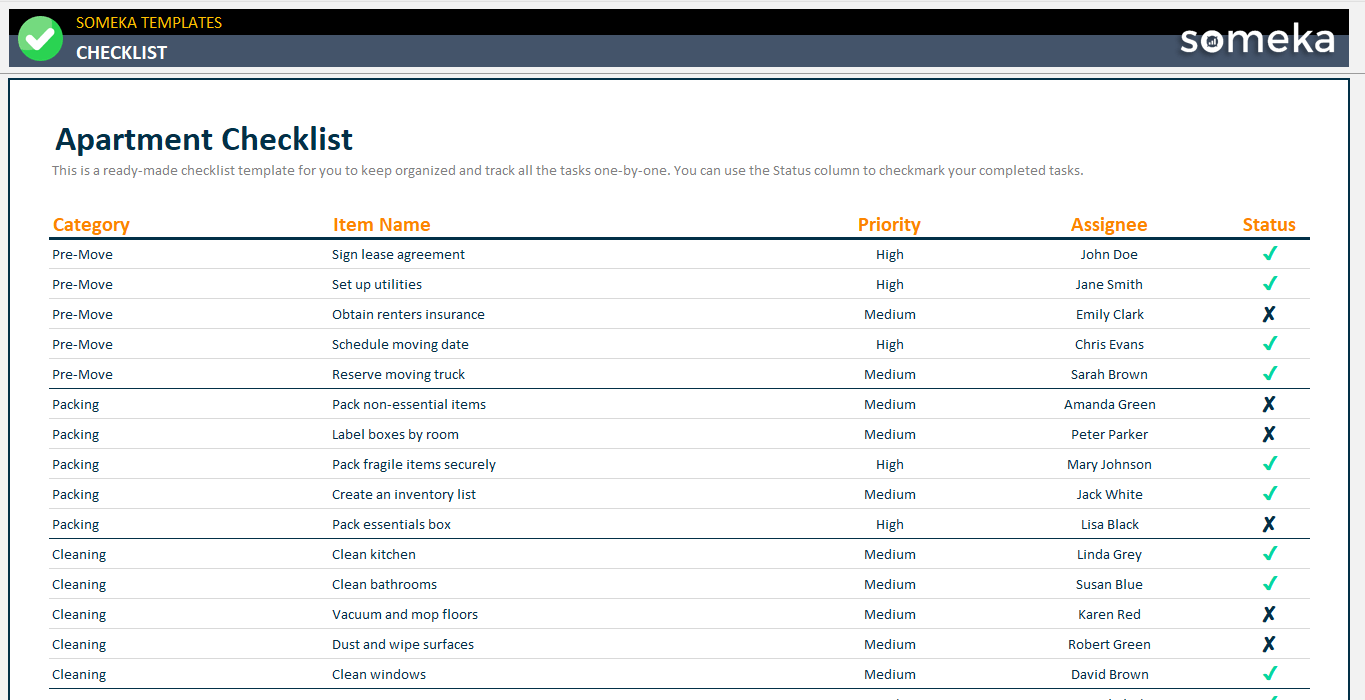Toggle status X for Pack non-essential items
Viewport: 1365px width, 700px height.
click(1269, 404)
